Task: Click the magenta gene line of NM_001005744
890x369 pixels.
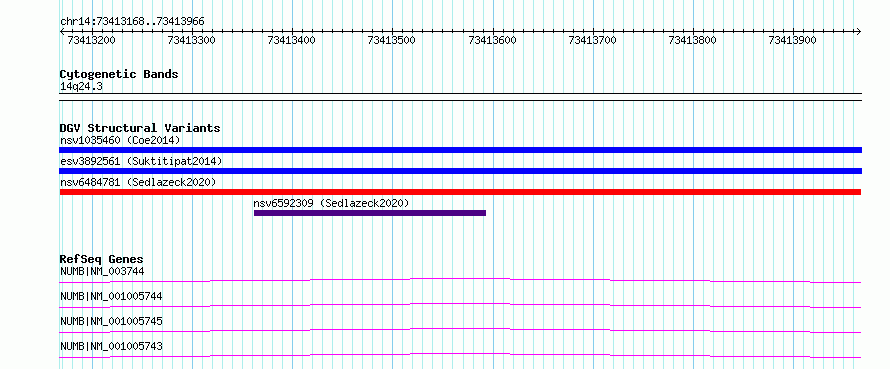Action: pos(460,305)
